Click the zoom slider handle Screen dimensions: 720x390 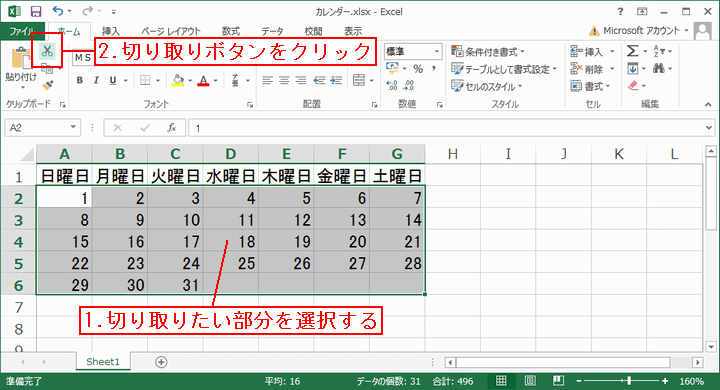tap(629, 381)
